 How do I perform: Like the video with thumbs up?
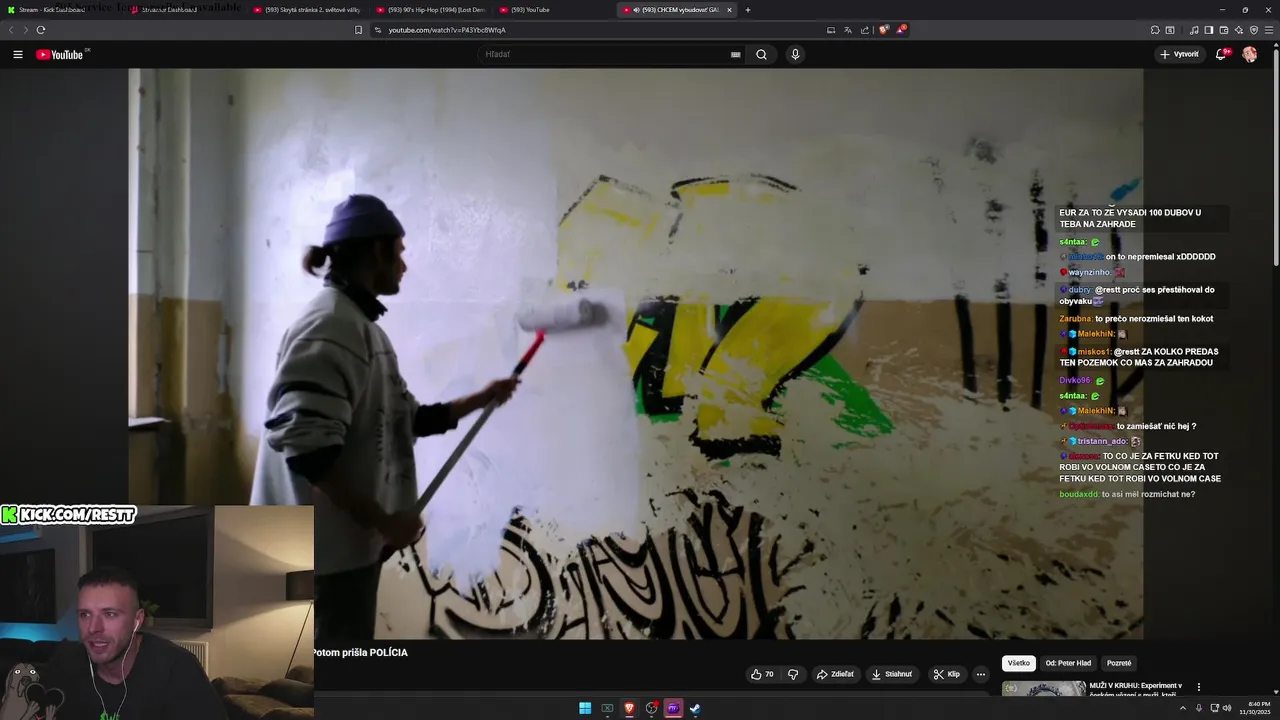(x=762, y=674)
